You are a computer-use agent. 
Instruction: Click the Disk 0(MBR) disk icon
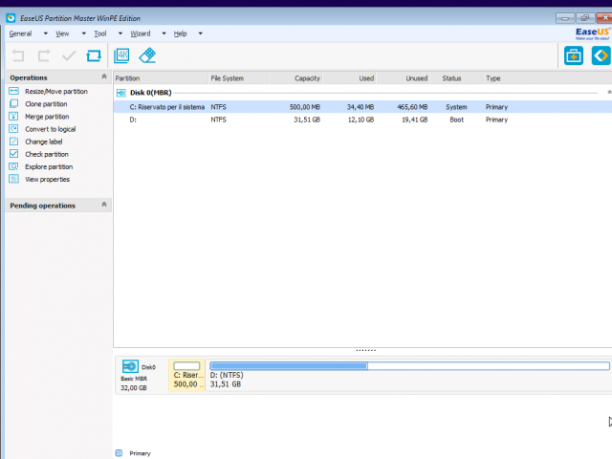tap(121, 93)
